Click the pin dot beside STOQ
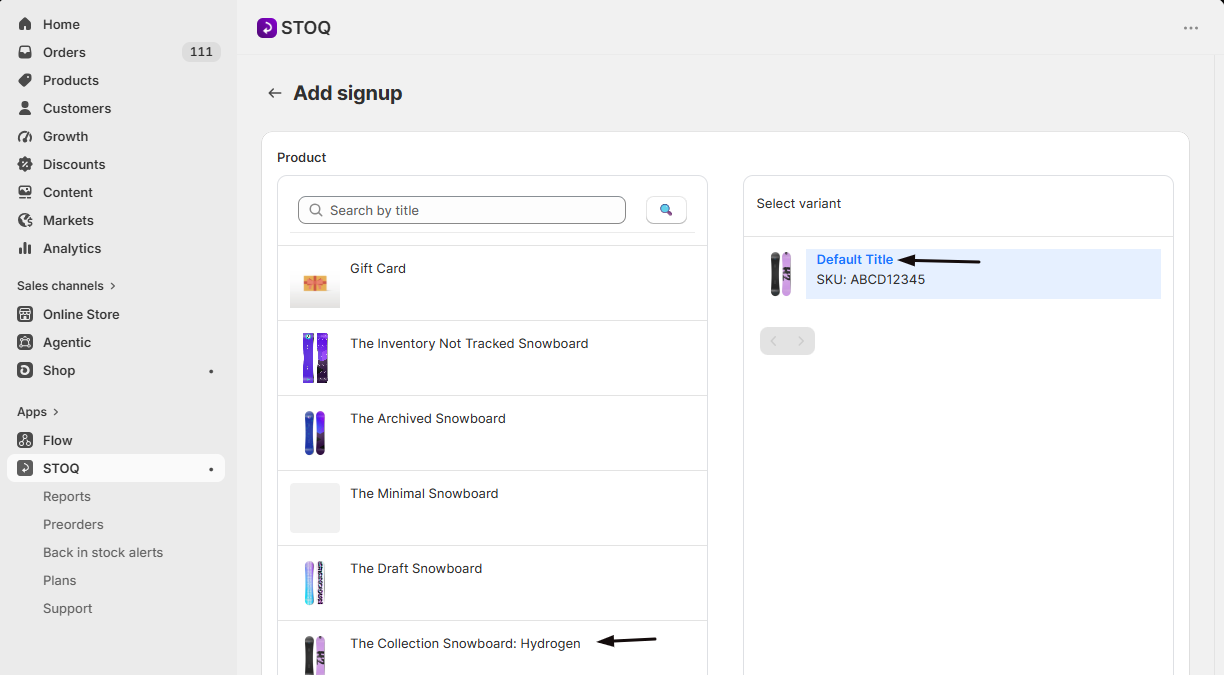The height and width of the screenshot is (675, 1224). pos(211,469)
